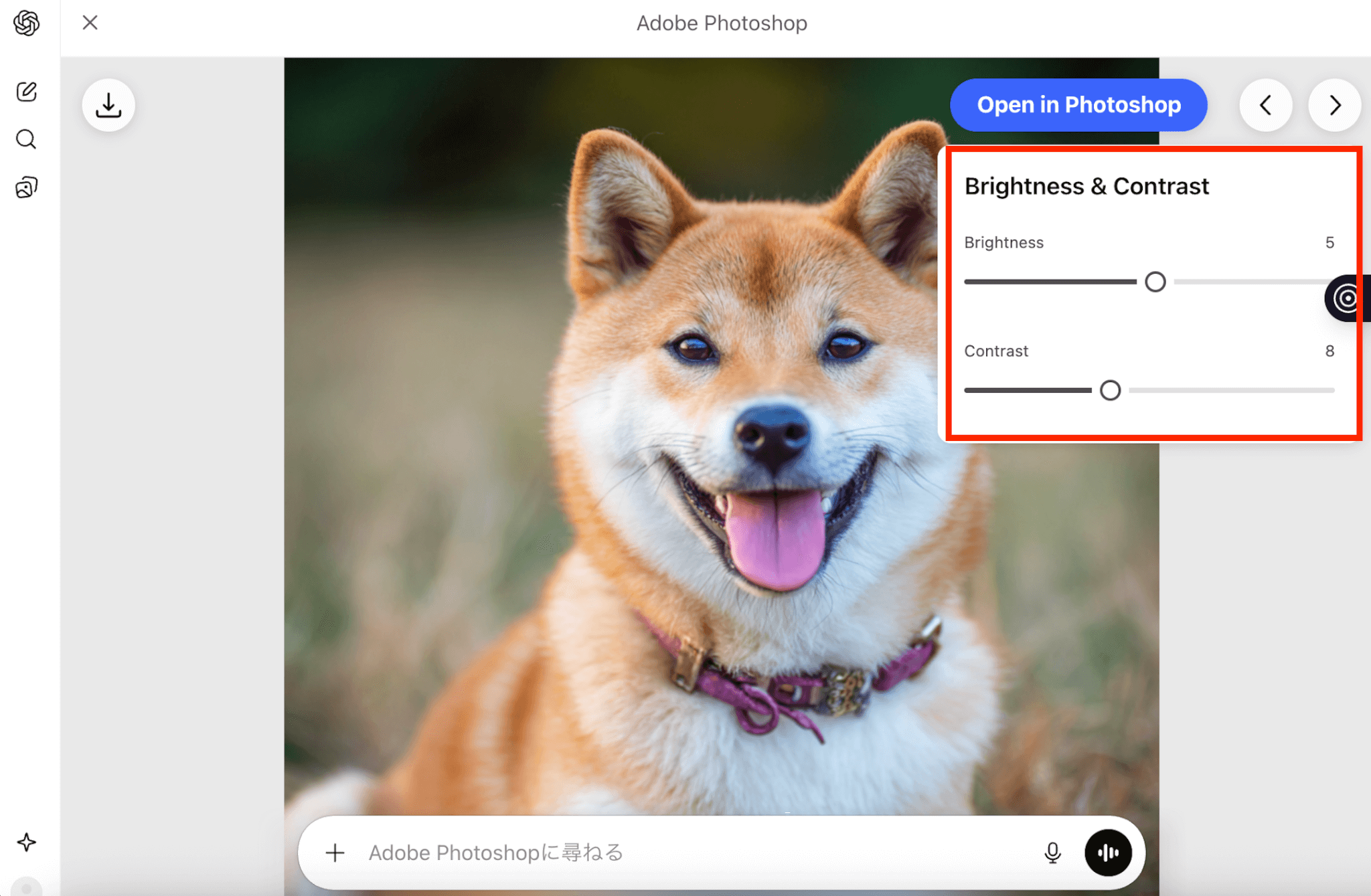
Task: Start a new chat with the compose icon
Action: (x=26, y=92)
